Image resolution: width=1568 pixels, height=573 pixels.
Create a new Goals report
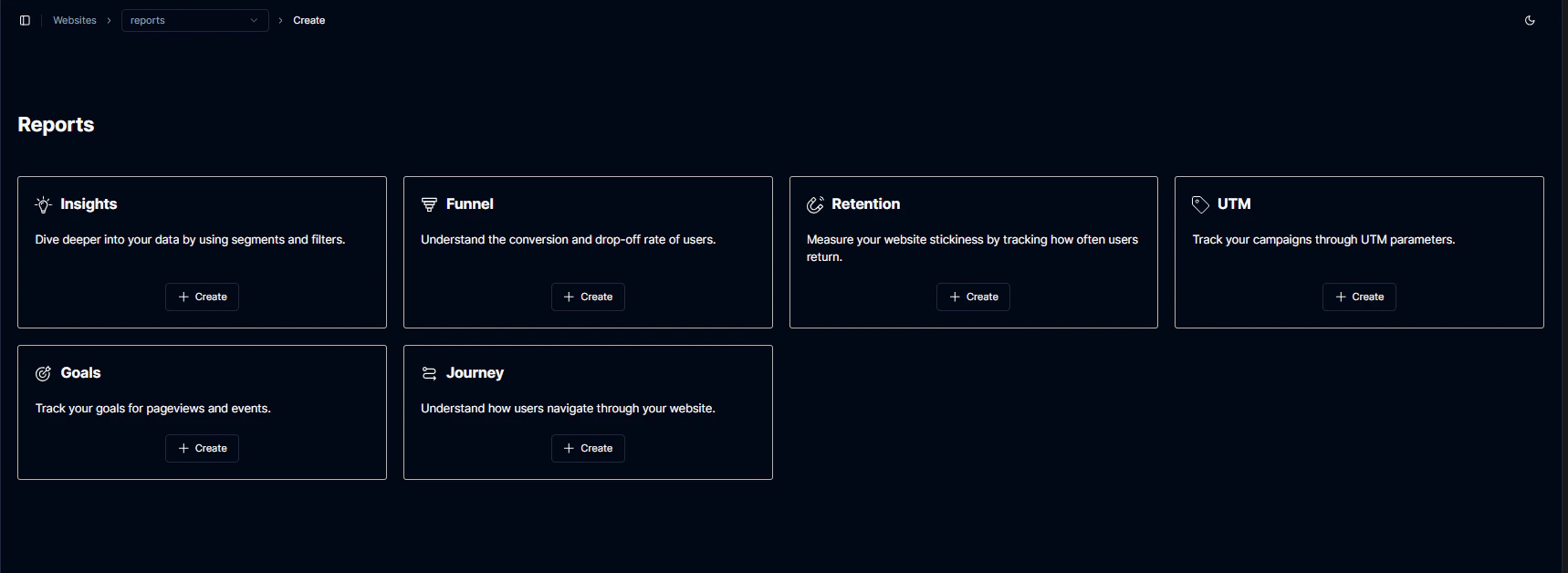[x=202, y=448]
